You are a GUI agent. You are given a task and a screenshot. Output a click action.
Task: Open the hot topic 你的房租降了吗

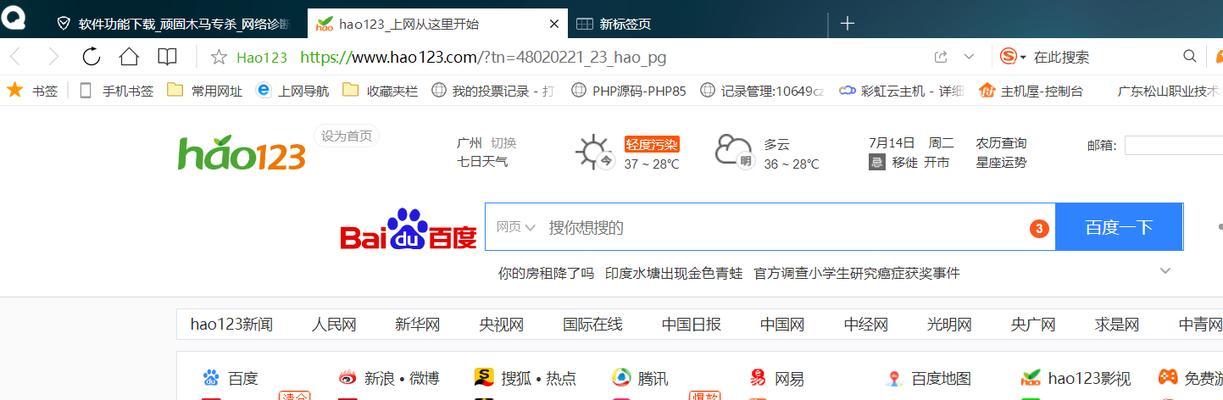[x=546, y=273]
